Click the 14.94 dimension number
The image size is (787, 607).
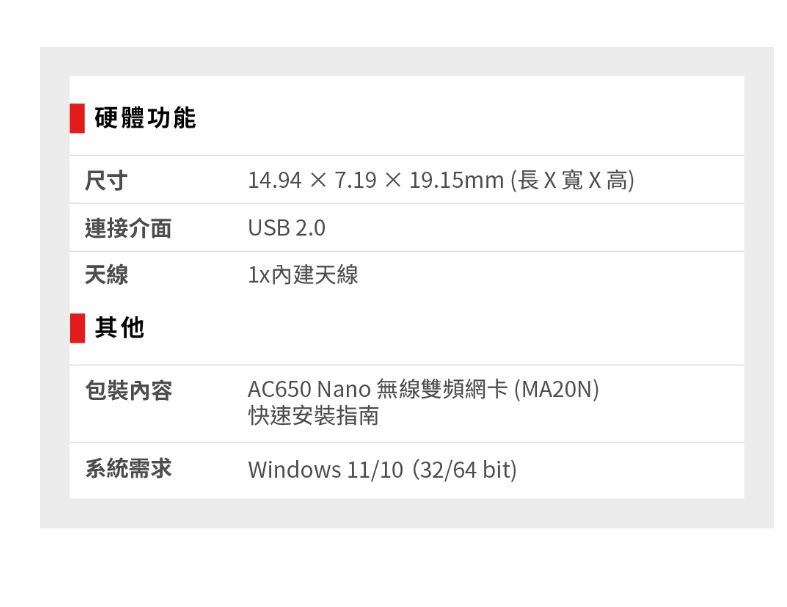tap(274, 181)
